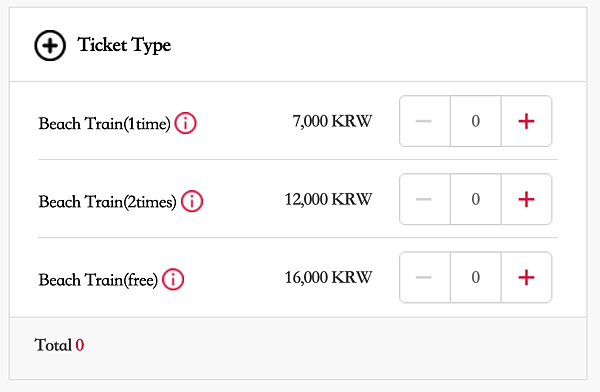The width and height of the screenshot is (600, 392).
Task: Open info icon for Beach Train(free)
Action: [173, 279]
